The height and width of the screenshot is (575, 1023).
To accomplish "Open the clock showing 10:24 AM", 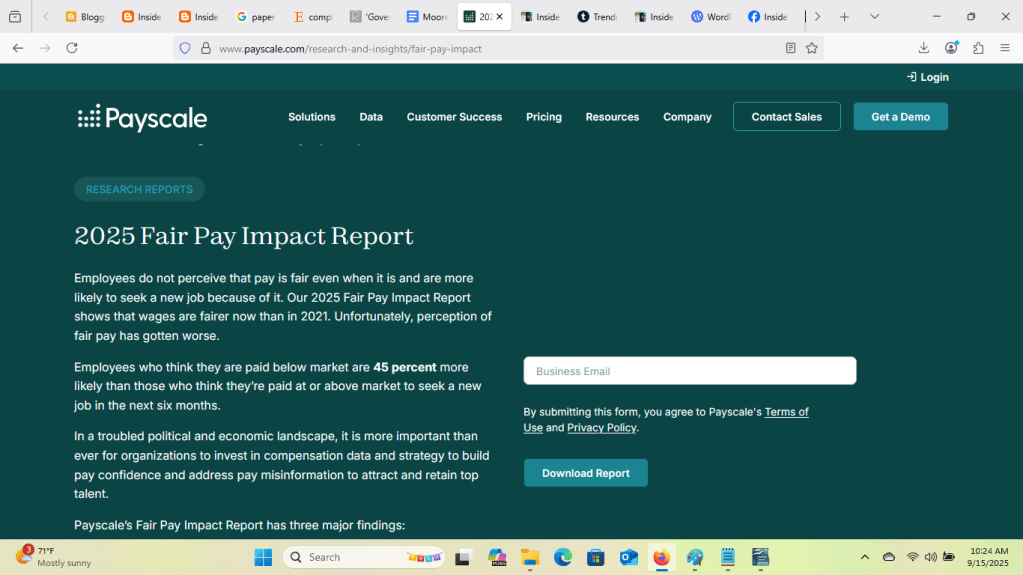I will click(x=988, y=557).
